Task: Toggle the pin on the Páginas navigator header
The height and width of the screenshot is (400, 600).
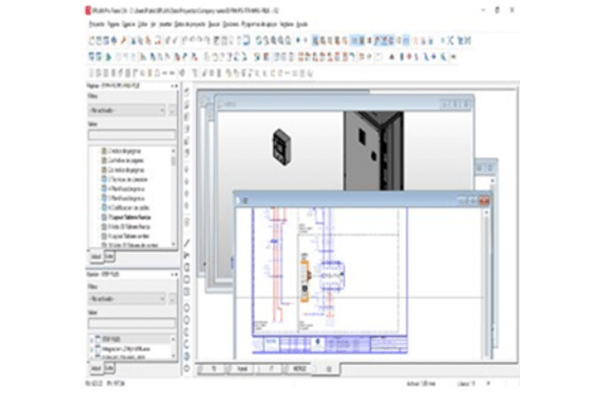Action: click(x=170, y=88)
